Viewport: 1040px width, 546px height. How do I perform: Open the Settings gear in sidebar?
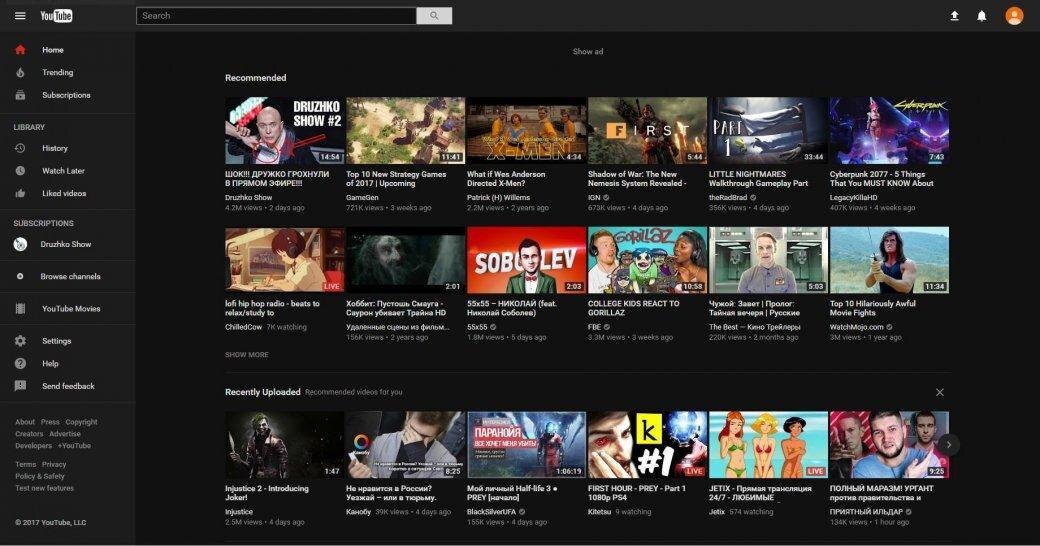click(20, 341)
